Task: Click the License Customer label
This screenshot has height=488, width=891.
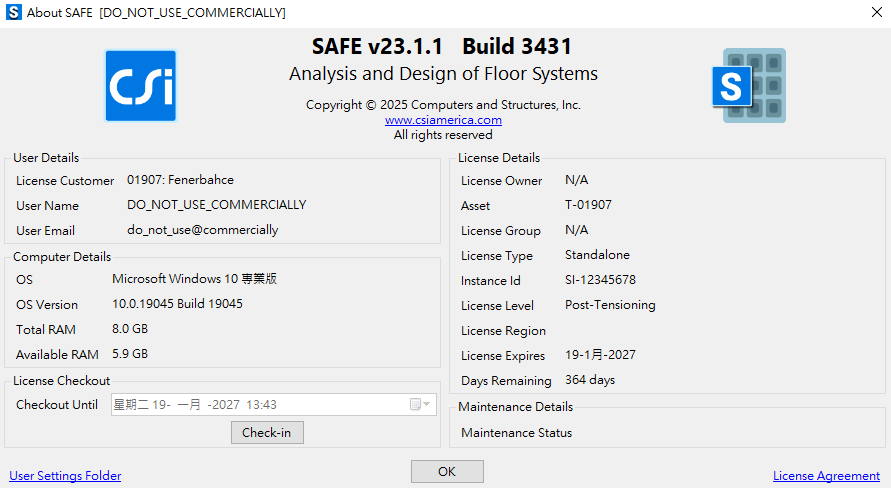Action: (65, 181)
